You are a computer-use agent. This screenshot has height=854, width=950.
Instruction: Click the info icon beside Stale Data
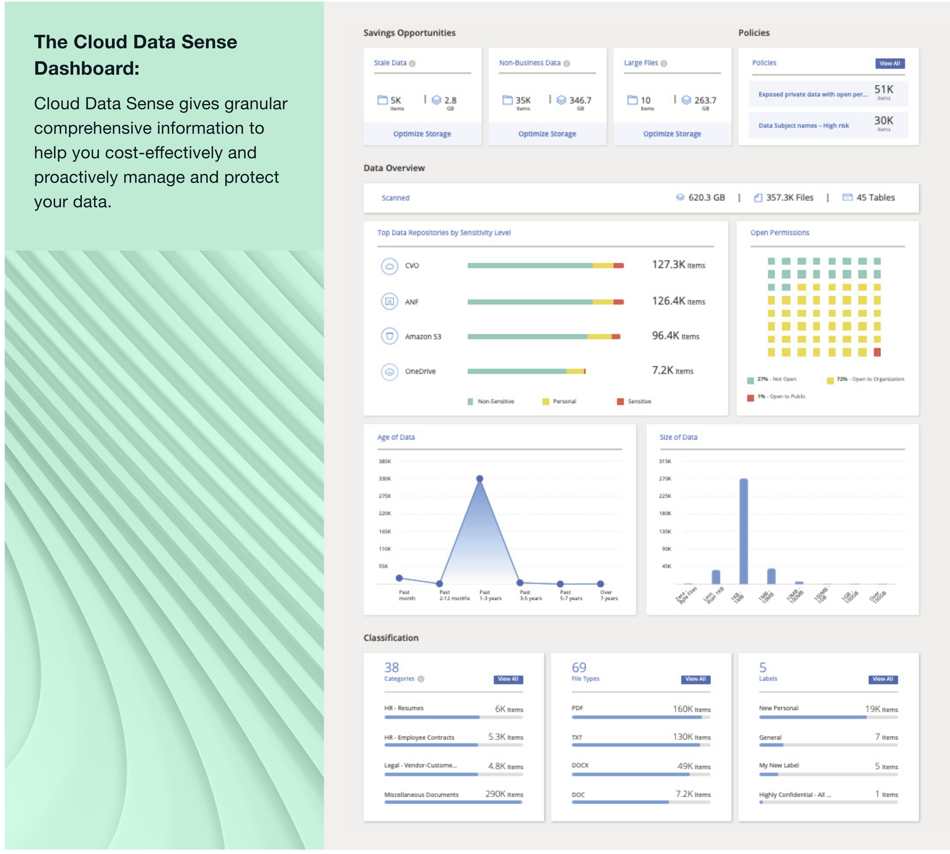412,64
